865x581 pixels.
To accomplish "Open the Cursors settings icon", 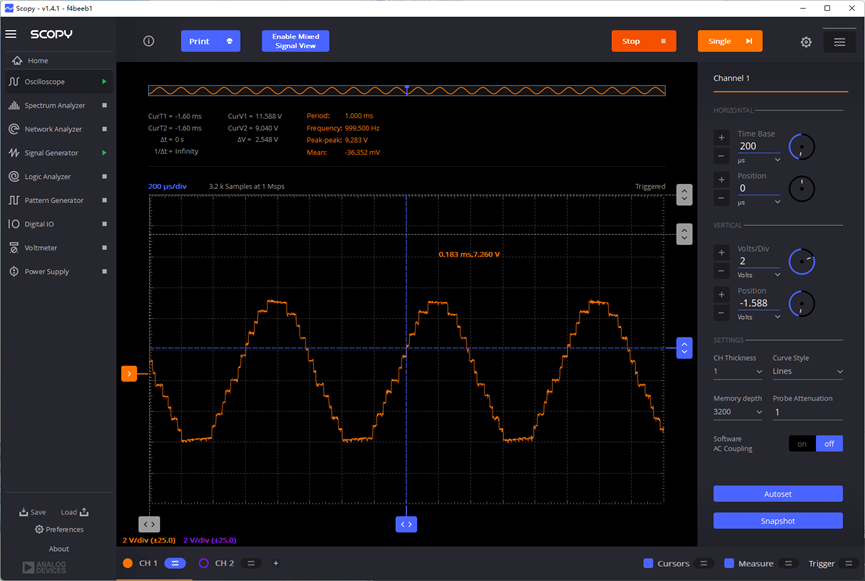I will click(x=704, y=563).
